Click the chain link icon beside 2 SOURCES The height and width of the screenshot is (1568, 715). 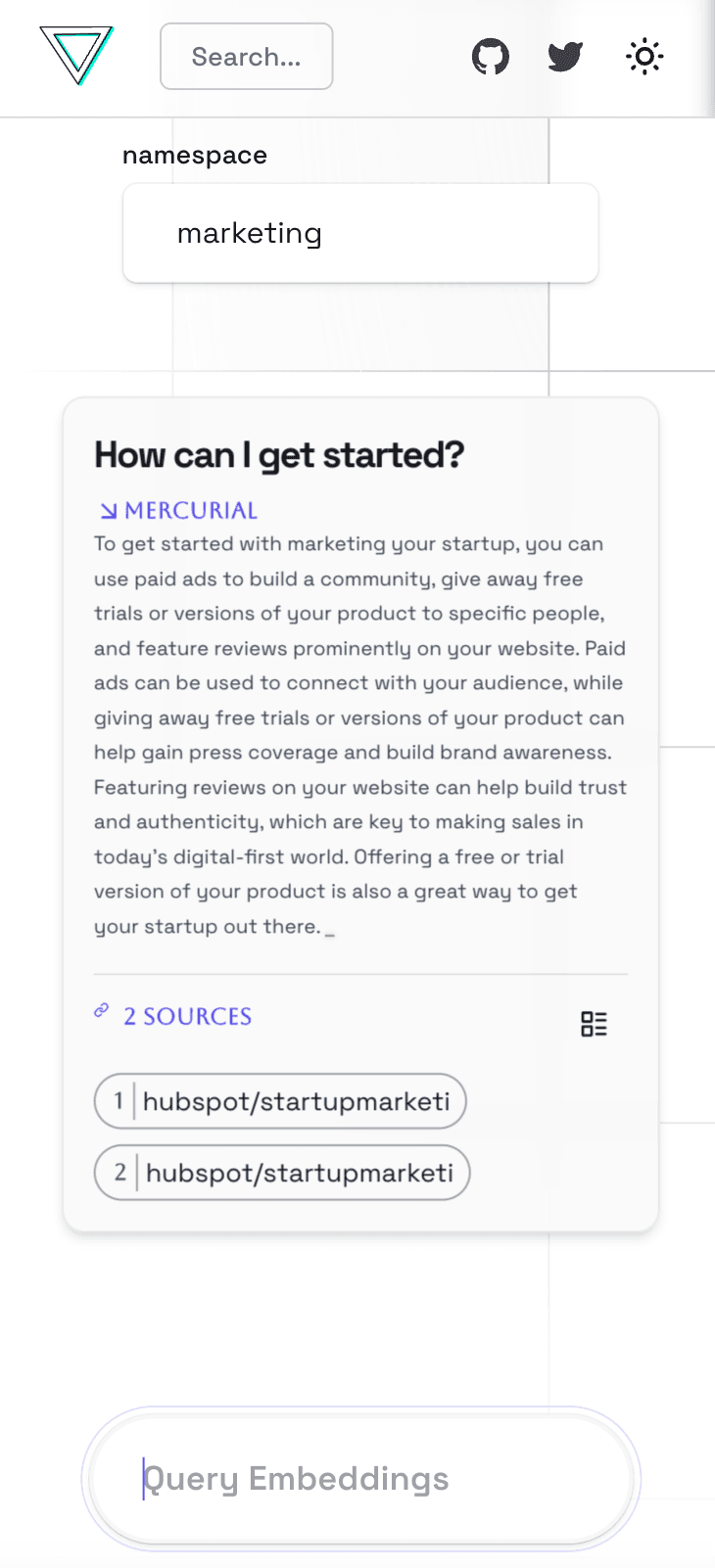tap(102, 1011)
